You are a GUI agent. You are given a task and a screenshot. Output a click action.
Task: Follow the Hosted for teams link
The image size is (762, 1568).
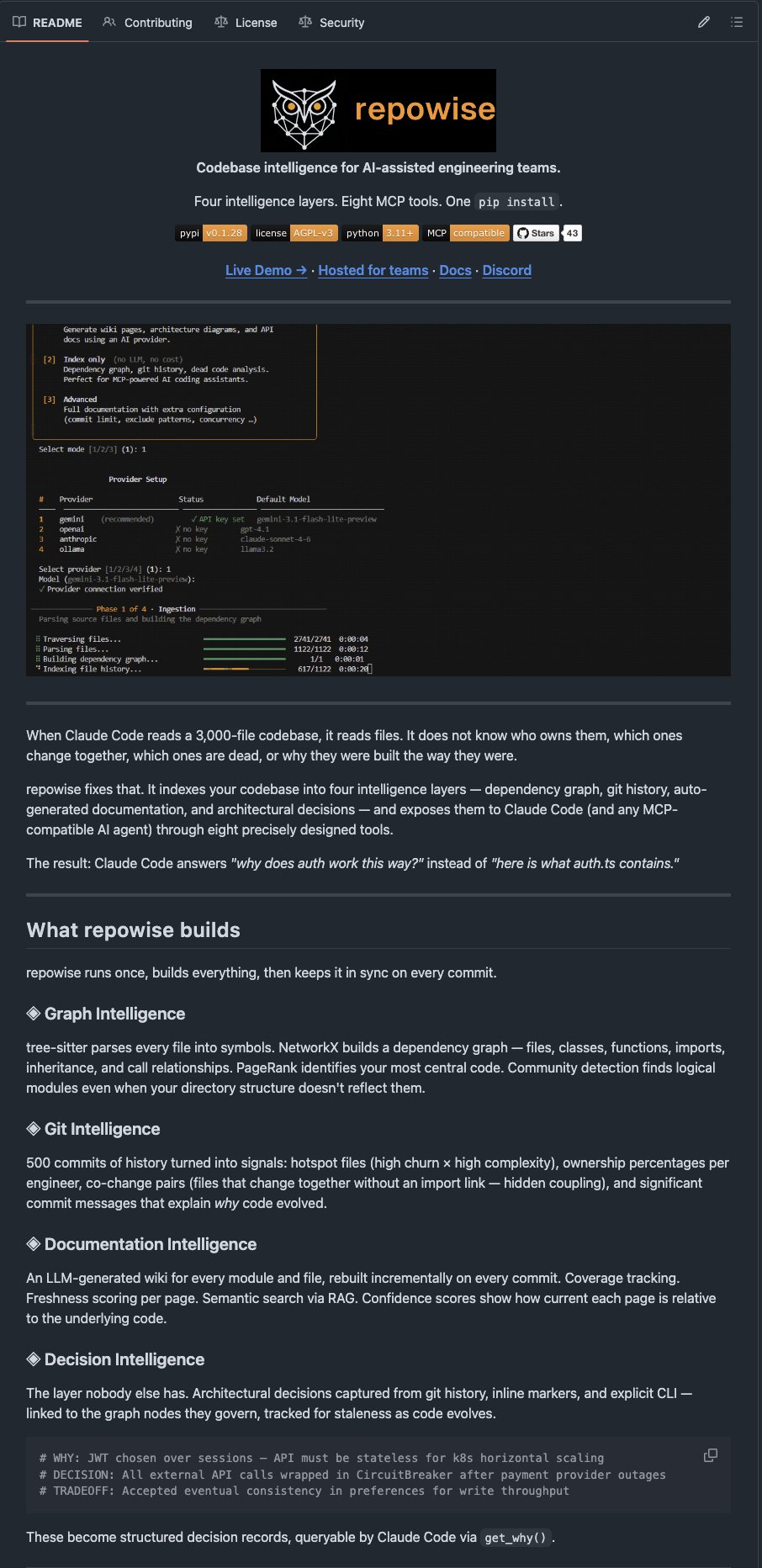(x=373, y=270)
